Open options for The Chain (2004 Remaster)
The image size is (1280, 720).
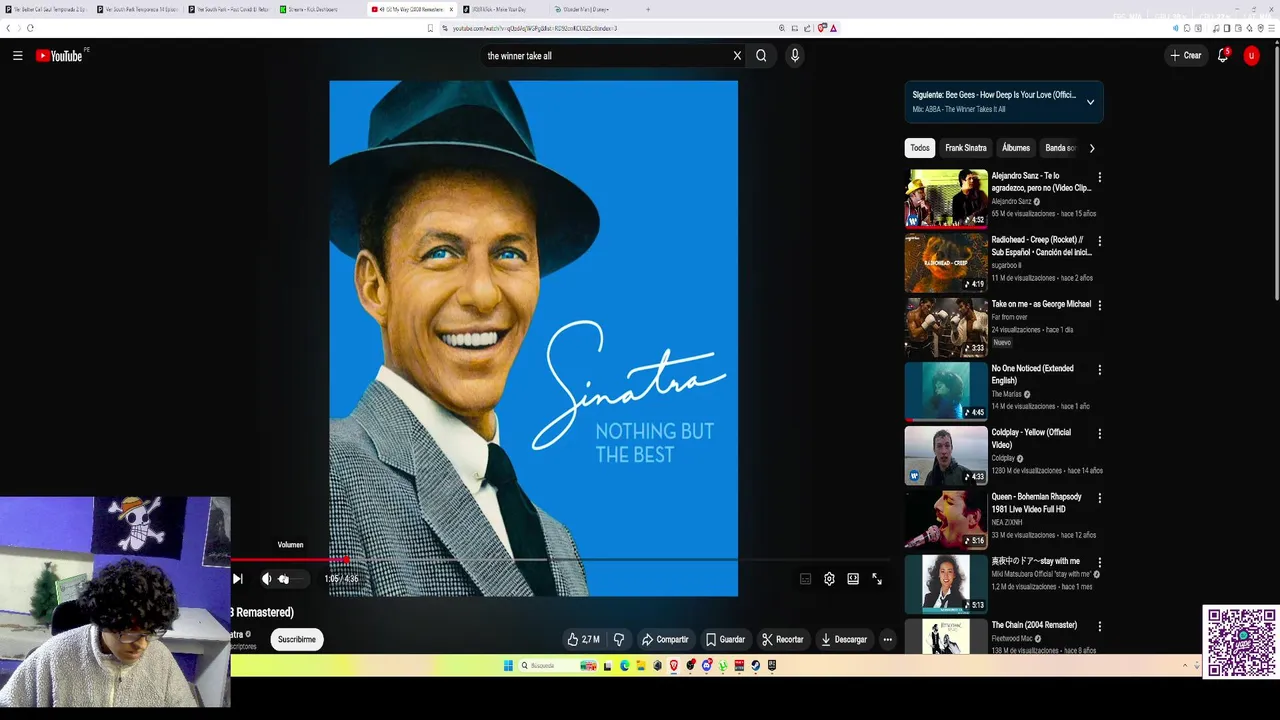point(1100,626)
